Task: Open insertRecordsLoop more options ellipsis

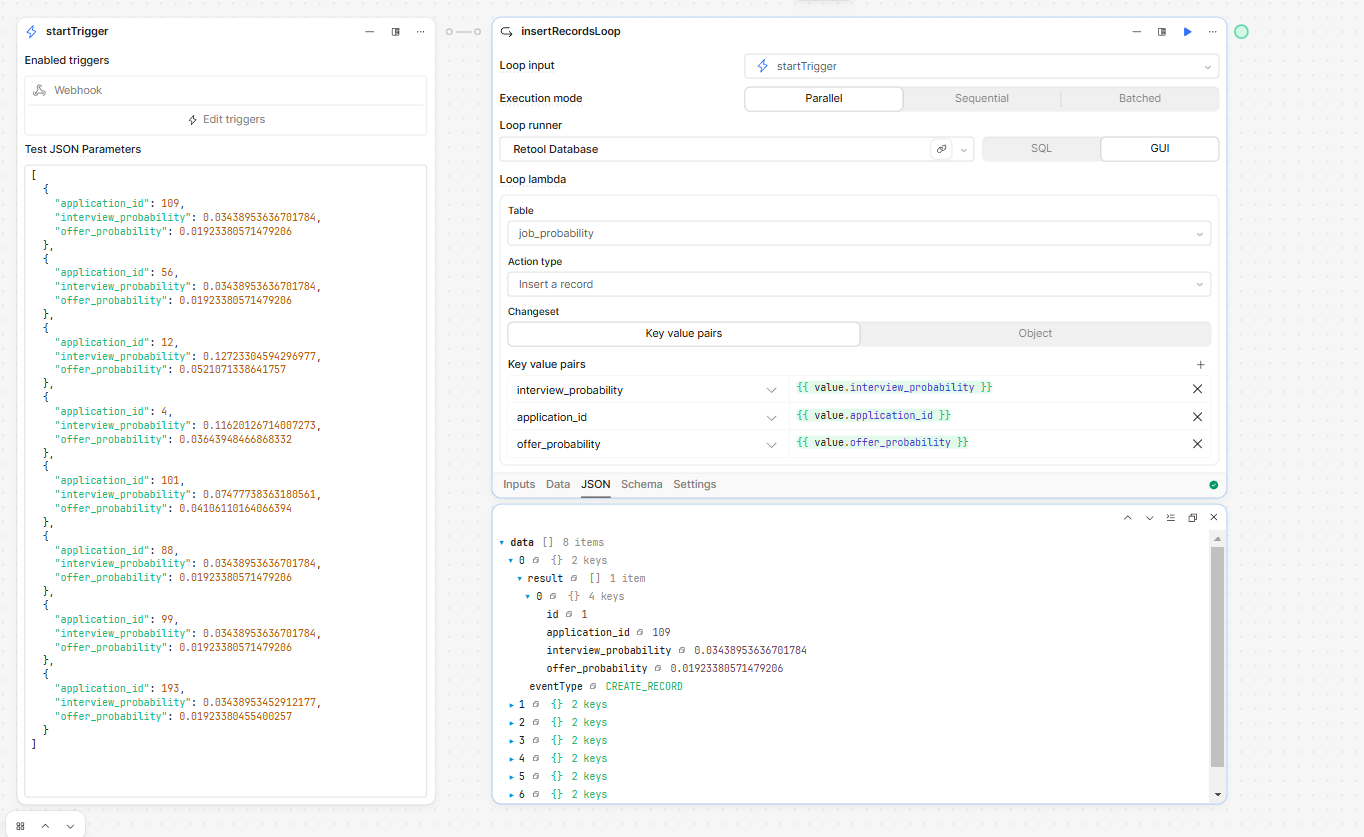Action: pyautogui.click(x=1213, y=32)
